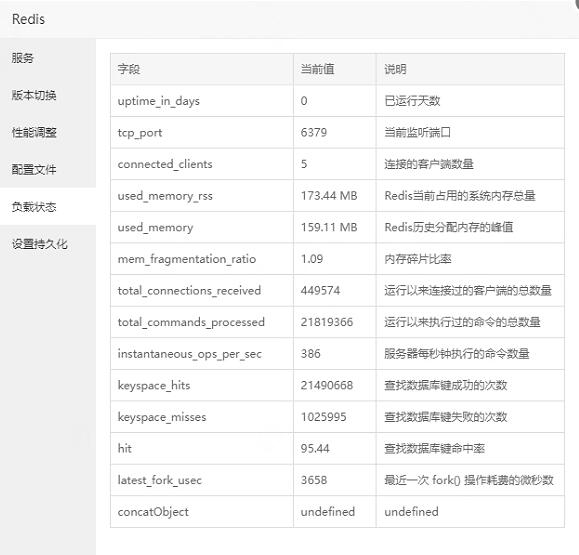Click the used_memory_rss field cell
The width and height of the screenshot is (579, 555).
pos(202,196)
